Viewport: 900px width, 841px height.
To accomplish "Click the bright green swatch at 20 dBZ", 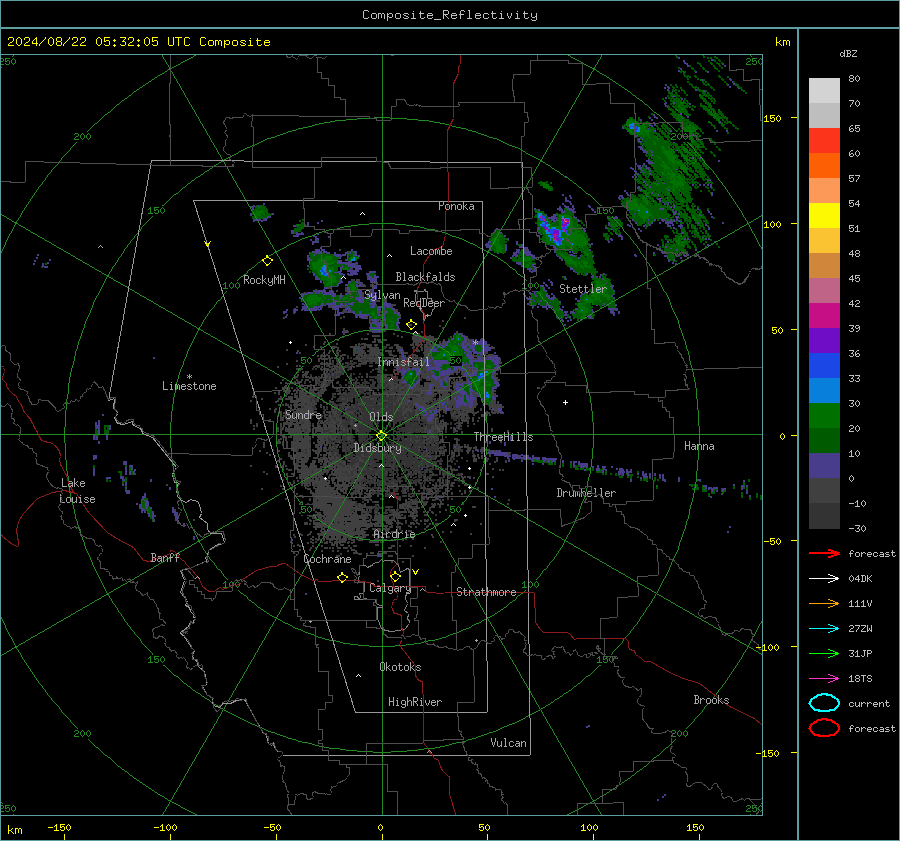I will (x=824, y=416).
